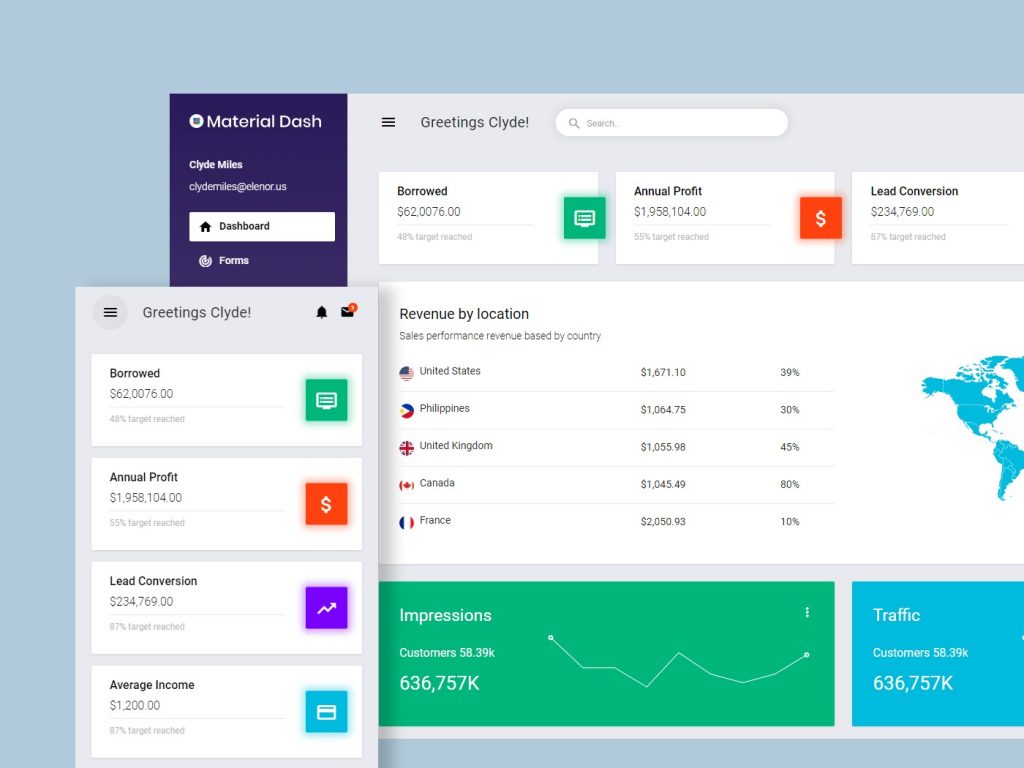
Task: Click the Search input field
Action: click(671, 123)
